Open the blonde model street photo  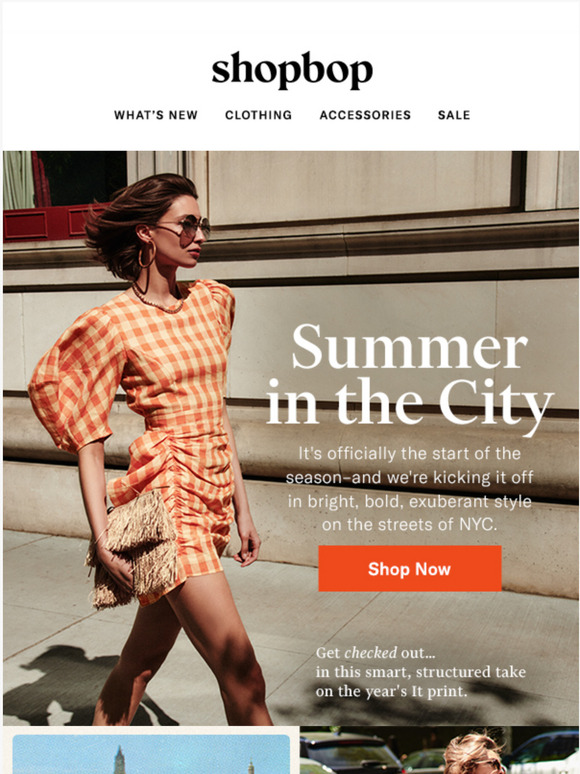coord(439,750)
